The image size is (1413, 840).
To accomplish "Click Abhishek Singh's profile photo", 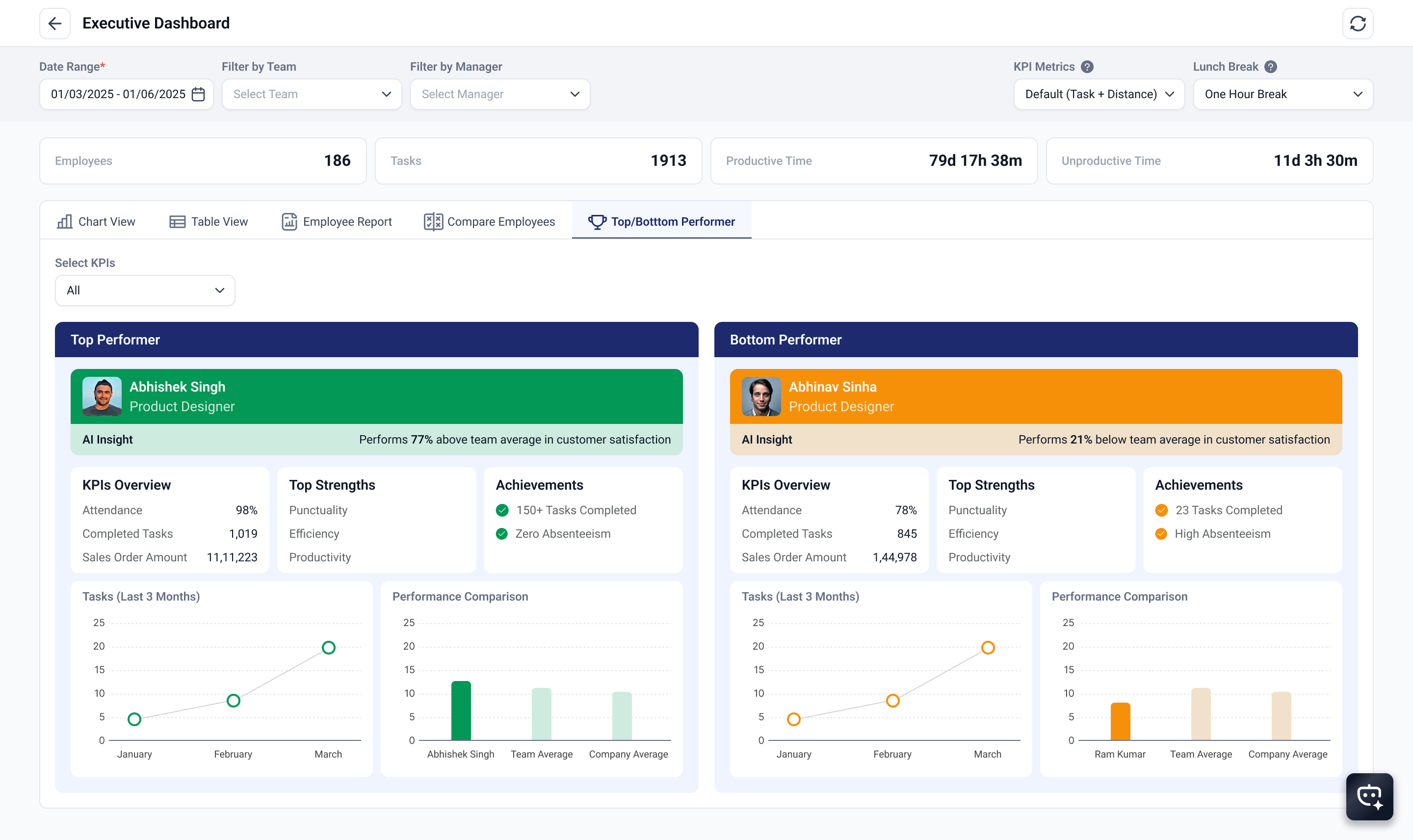I will point(102,396).
